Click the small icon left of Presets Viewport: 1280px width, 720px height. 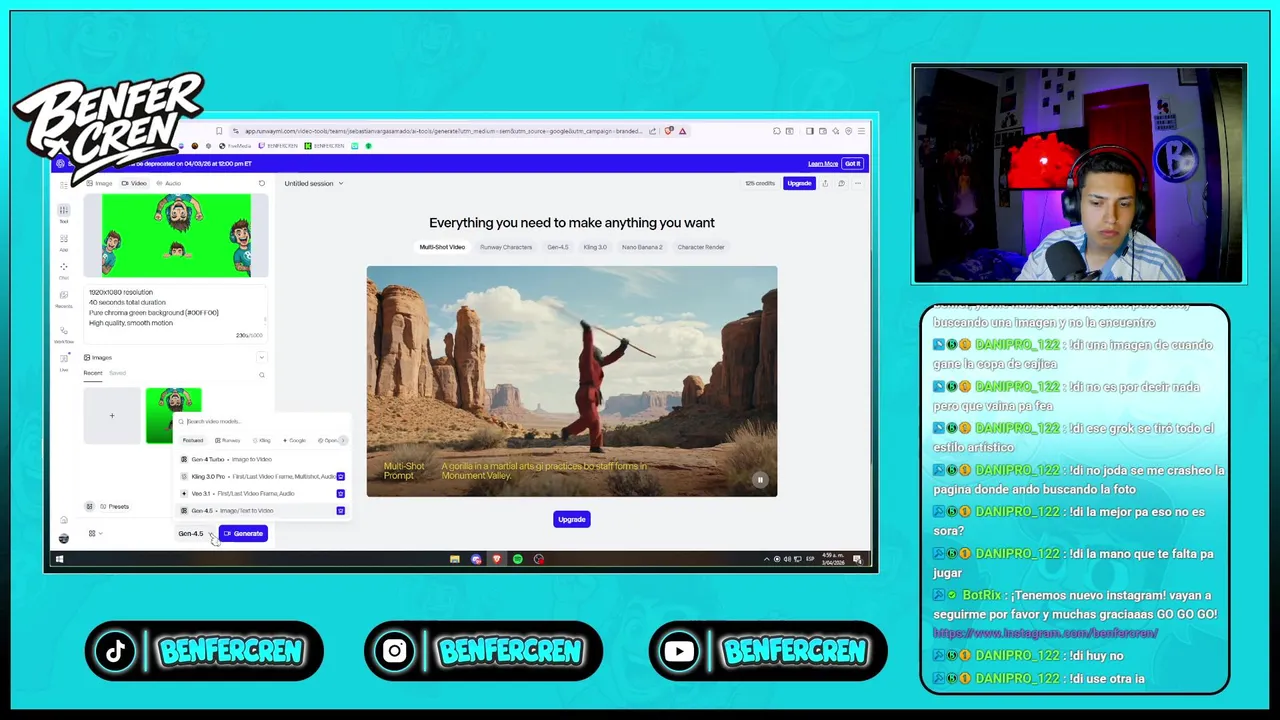(89, 506)
